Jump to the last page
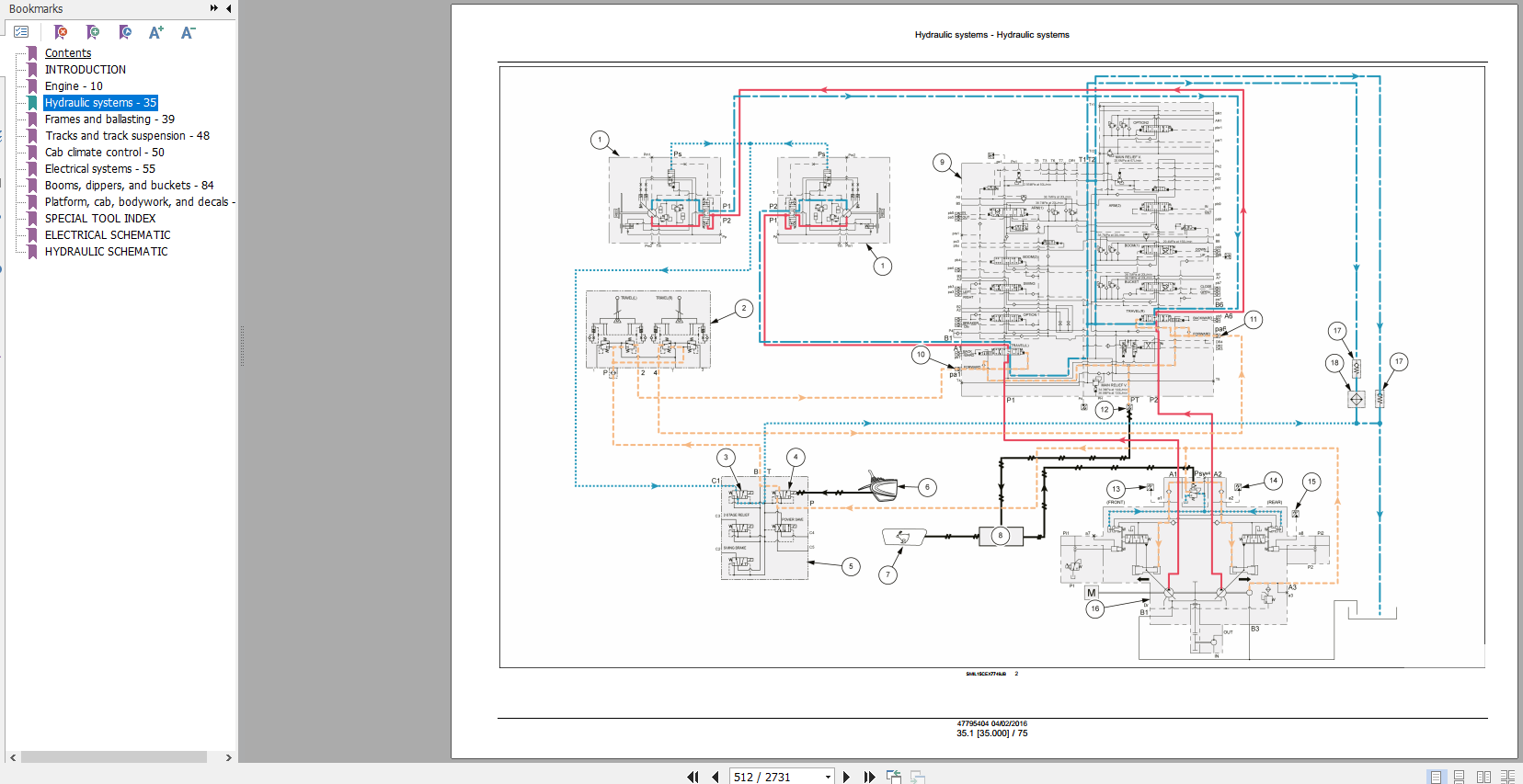 (x=869, y=777)
